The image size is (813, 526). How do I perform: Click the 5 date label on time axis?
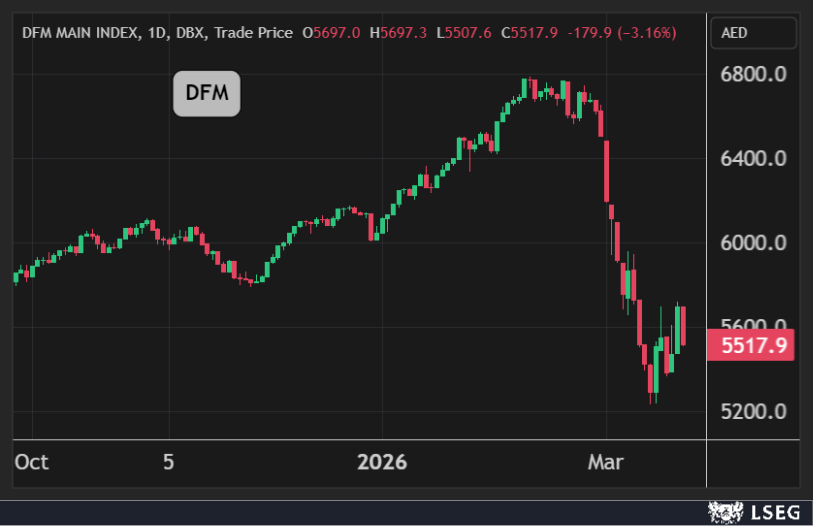pyautogui.click(x=168, y=462)
